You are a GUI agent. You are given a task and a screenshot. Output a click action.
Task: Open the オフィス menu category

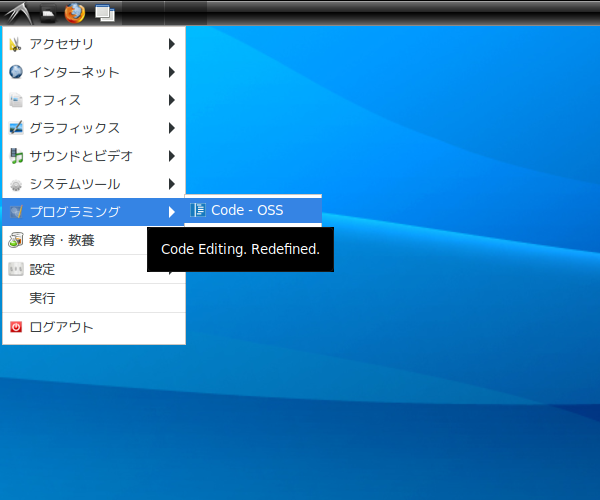[94, 100]
